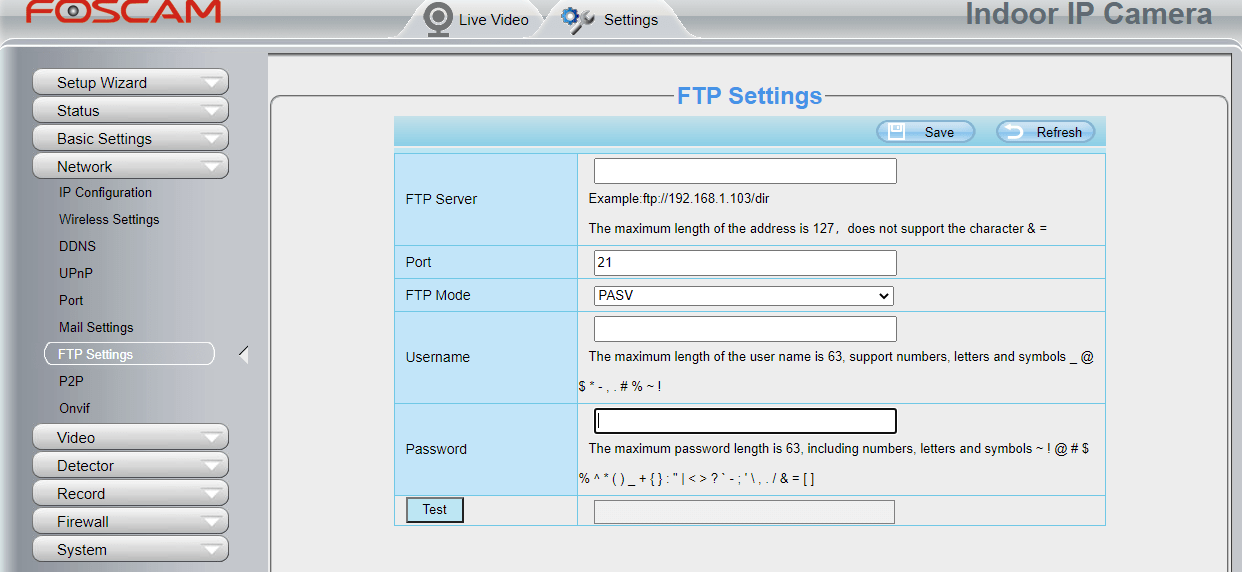
Task: Open the Live Video tab
Action: tap(475, 20)
